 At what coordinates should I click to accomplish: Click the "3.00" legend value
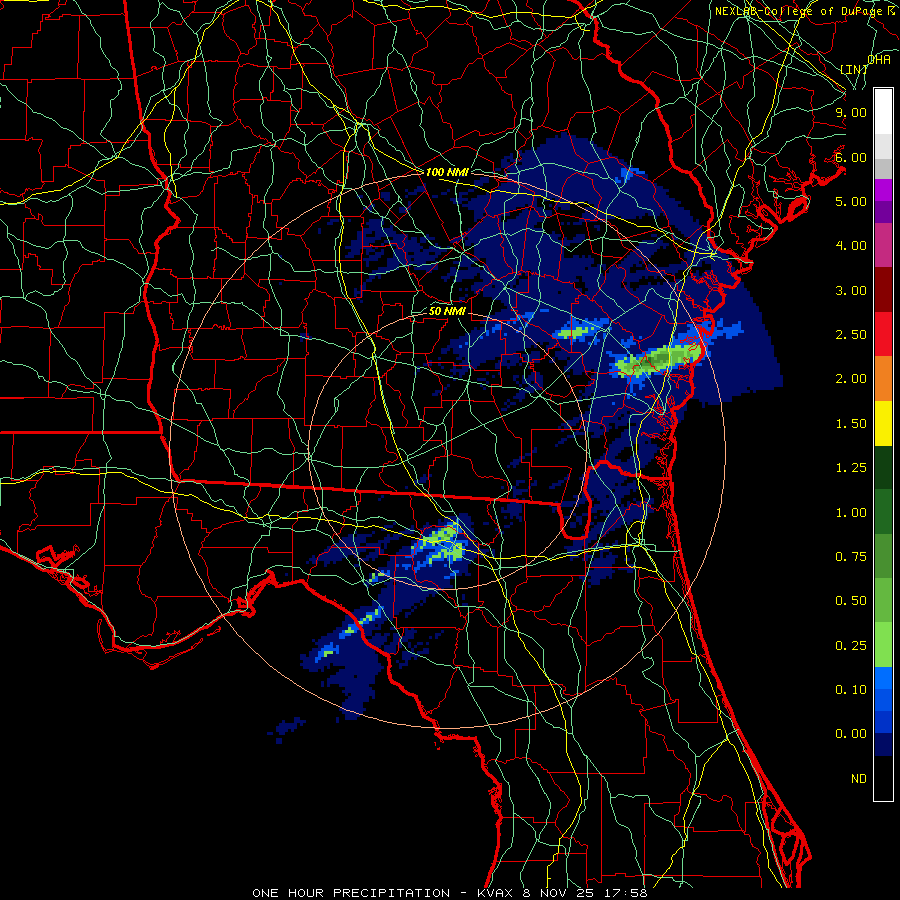point(851,290)
